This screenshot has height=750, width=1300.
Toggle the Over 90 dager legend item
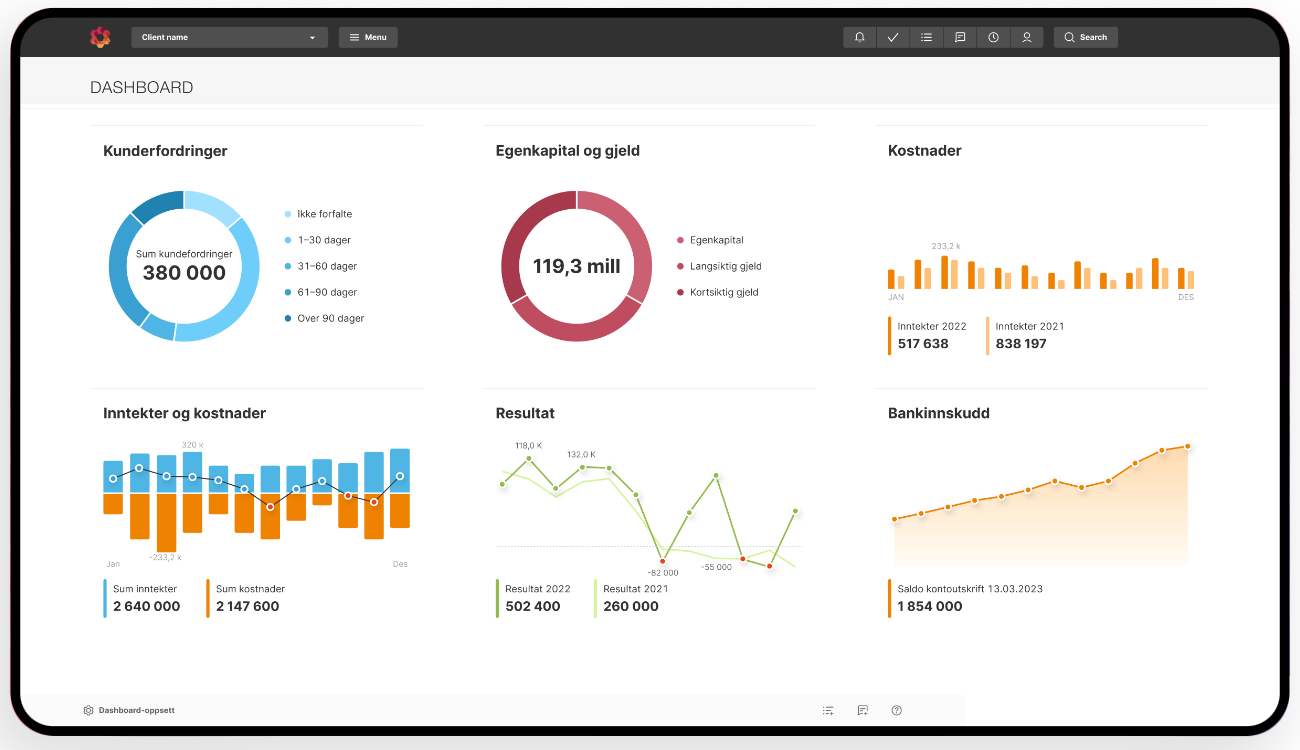coord(330,318)
